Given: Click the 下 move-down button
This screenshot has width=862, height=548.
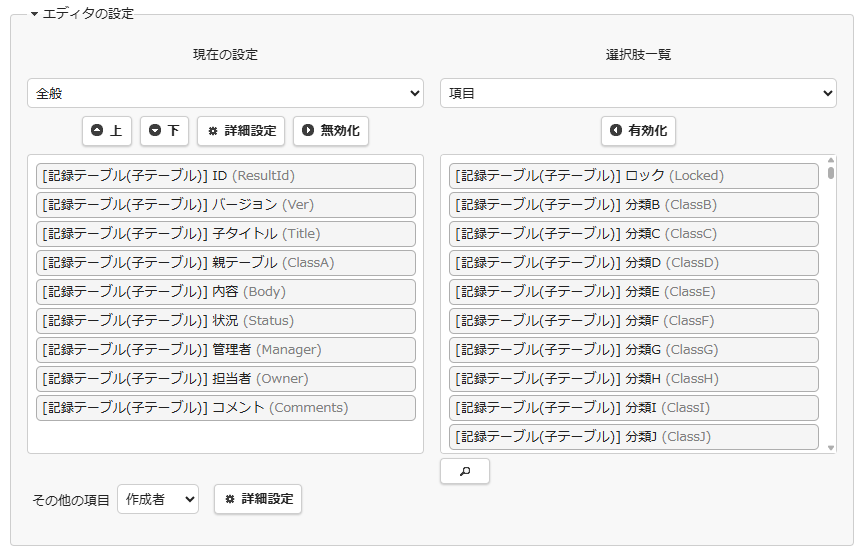Looking at the screenshot, I should pos(164,131).
